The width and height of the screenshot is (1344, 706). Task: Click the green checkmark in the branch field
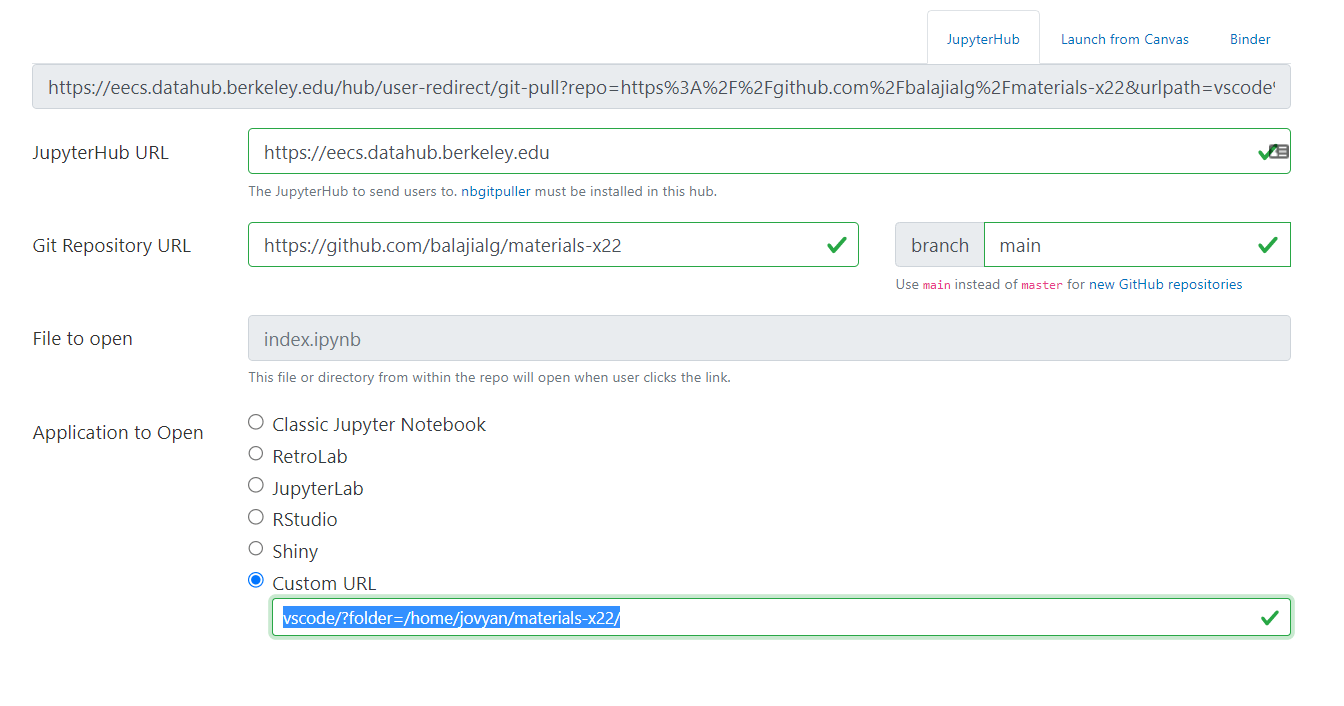coord(1268,245)
